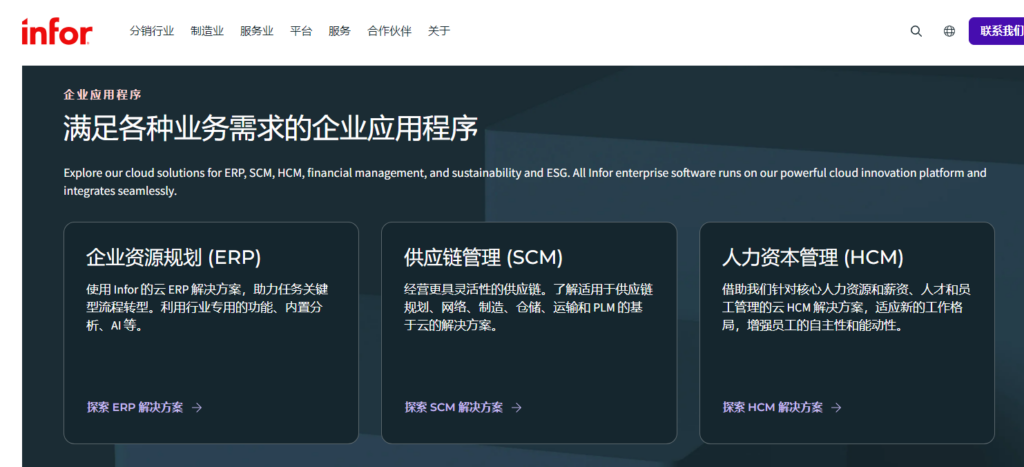Click HCM card description starting 借助我们针对核心人力资源
The image size is (1024, 467).
click(x=846, y=307)
